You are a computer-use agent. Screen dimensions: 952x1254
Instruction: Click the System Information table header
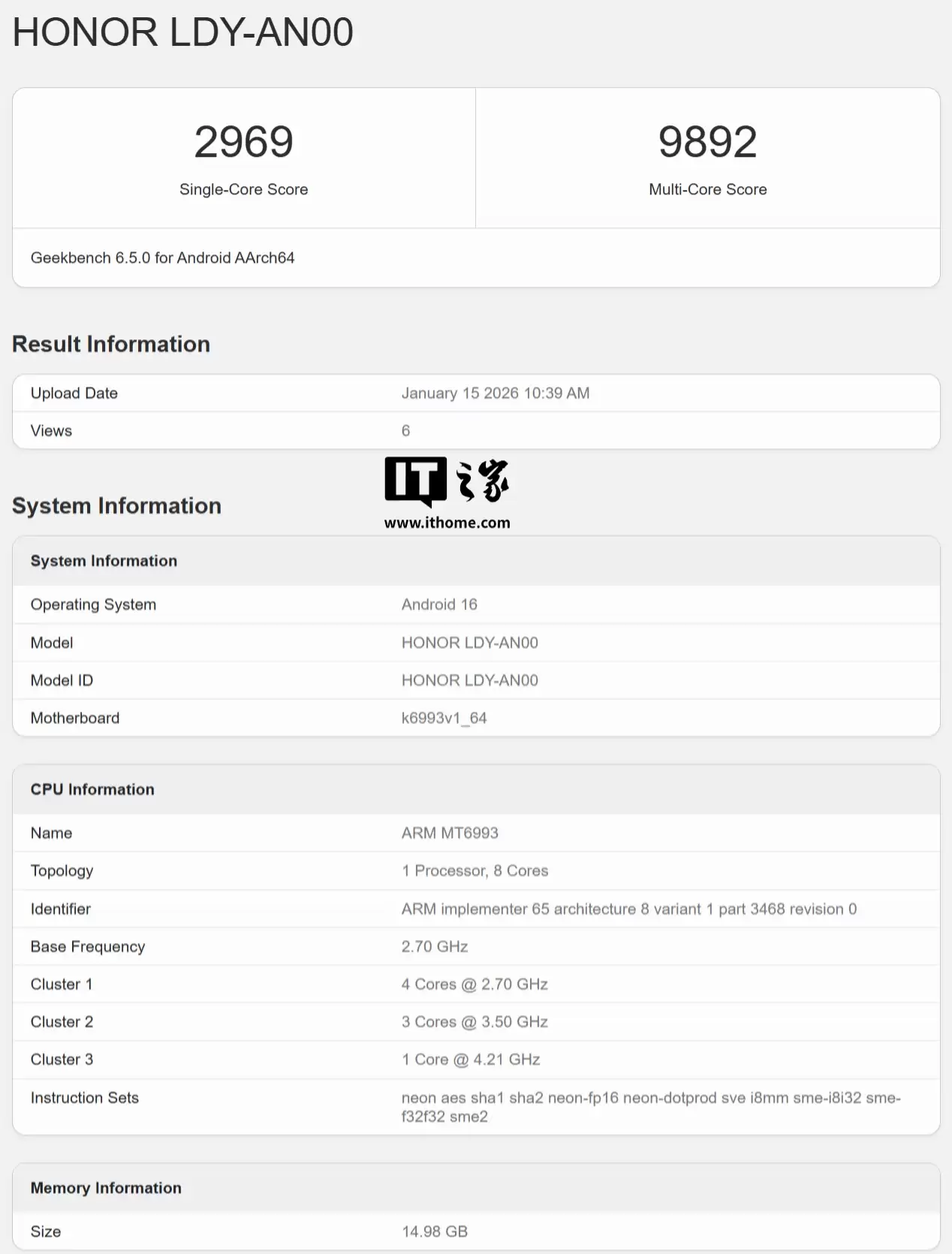(104, 561)
